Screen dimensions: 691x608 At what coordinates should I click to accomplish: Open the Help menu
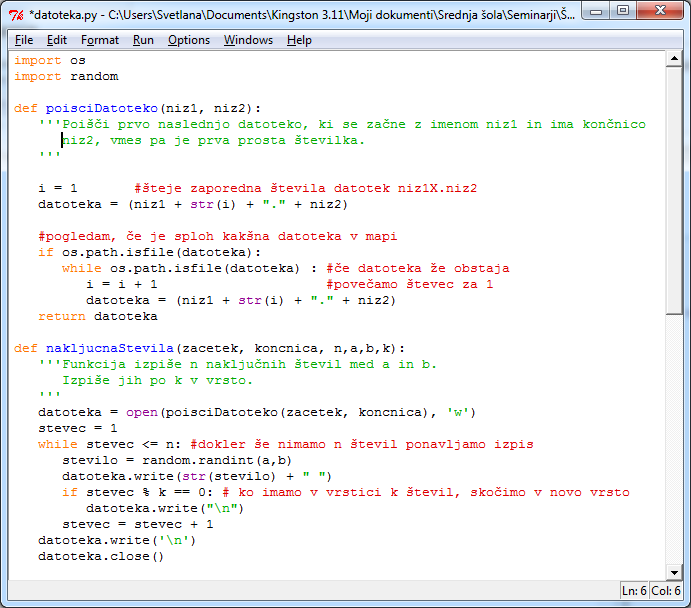pos(299,40)
